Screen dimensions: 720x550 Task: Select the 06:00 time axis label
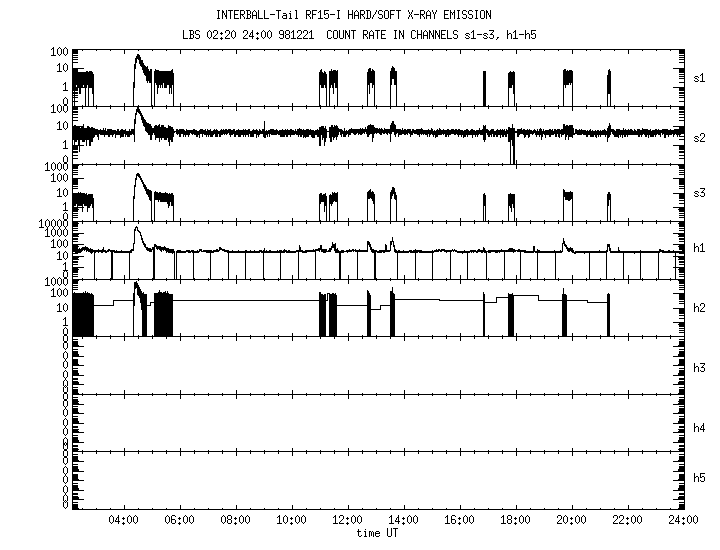[x=180, y=521]
